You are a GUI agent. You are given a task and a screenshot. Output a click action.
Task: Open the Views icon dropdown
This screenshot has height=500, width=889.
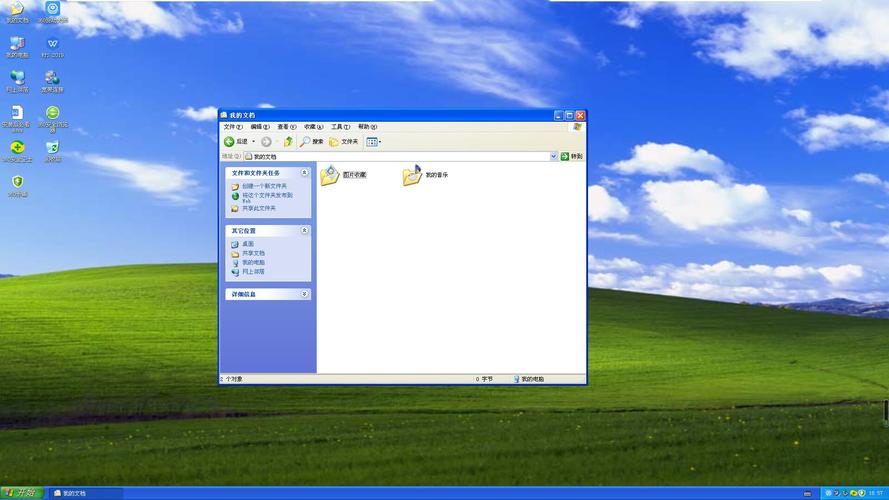coord(374,142)
